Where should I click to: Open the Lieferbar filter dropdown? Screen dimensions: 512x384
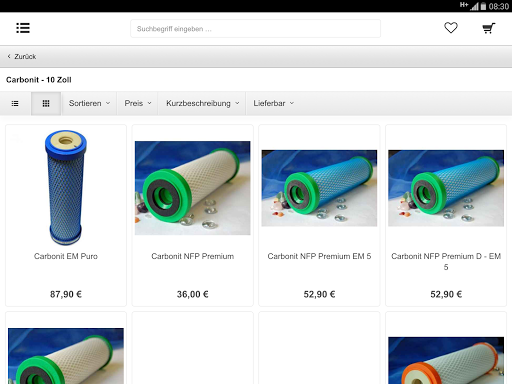tap(273, 103)
